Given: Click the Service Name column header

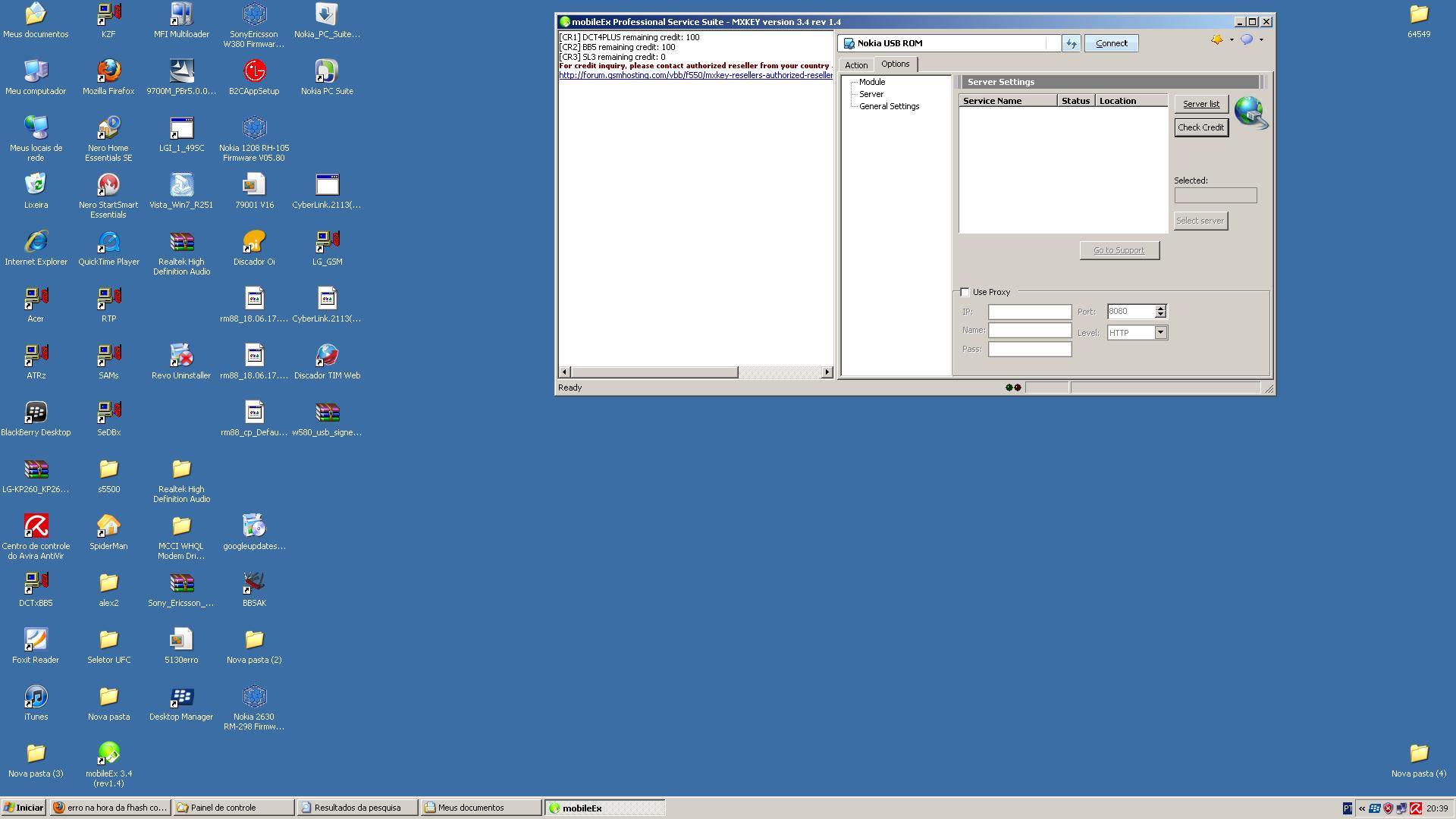Looking at the screenshot, I should [x=1008, y=100].
